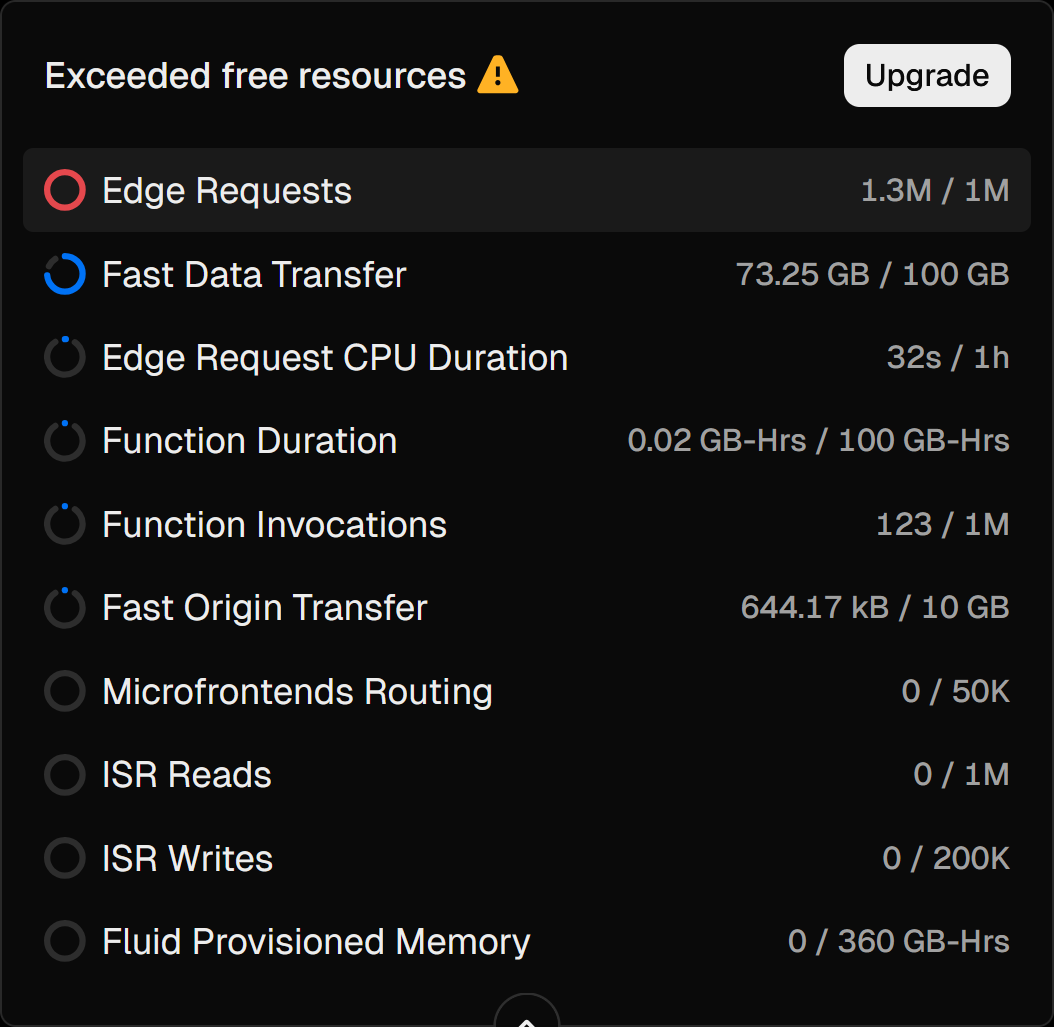1054x1027 pixels.
Task: Click the Edge Request CPU Duration ring icon
Action: click(65, 357)
